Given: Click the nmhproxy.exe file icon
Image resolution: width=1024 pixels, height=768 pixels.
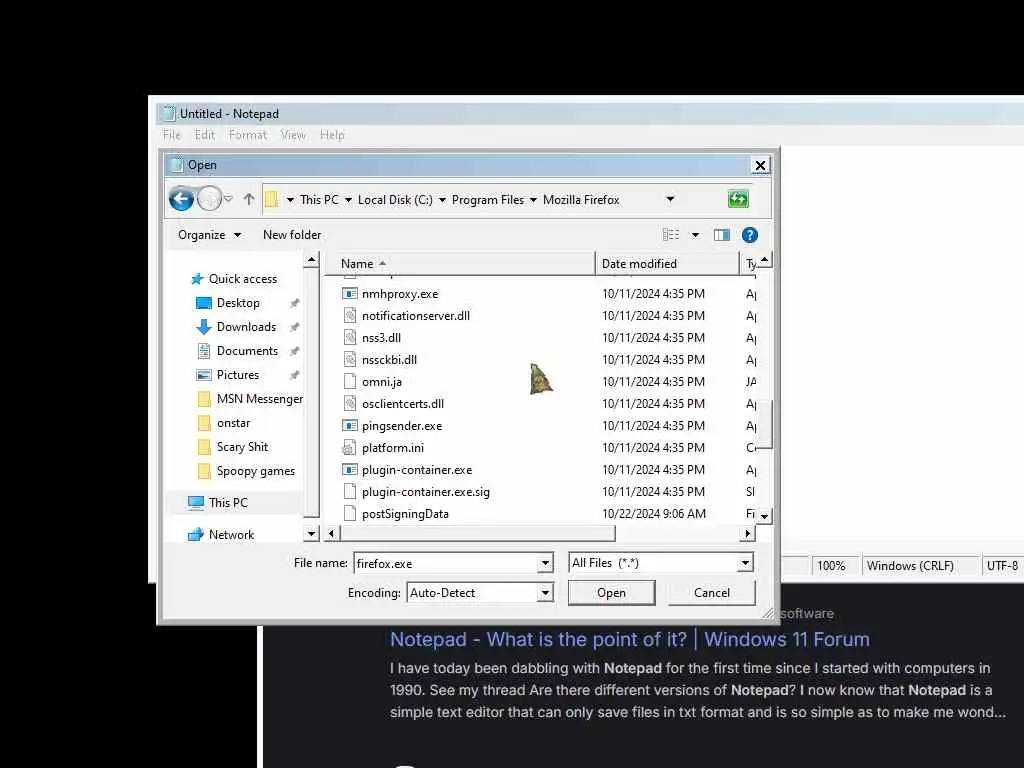Looking at the screenshot, I should 350,294.
